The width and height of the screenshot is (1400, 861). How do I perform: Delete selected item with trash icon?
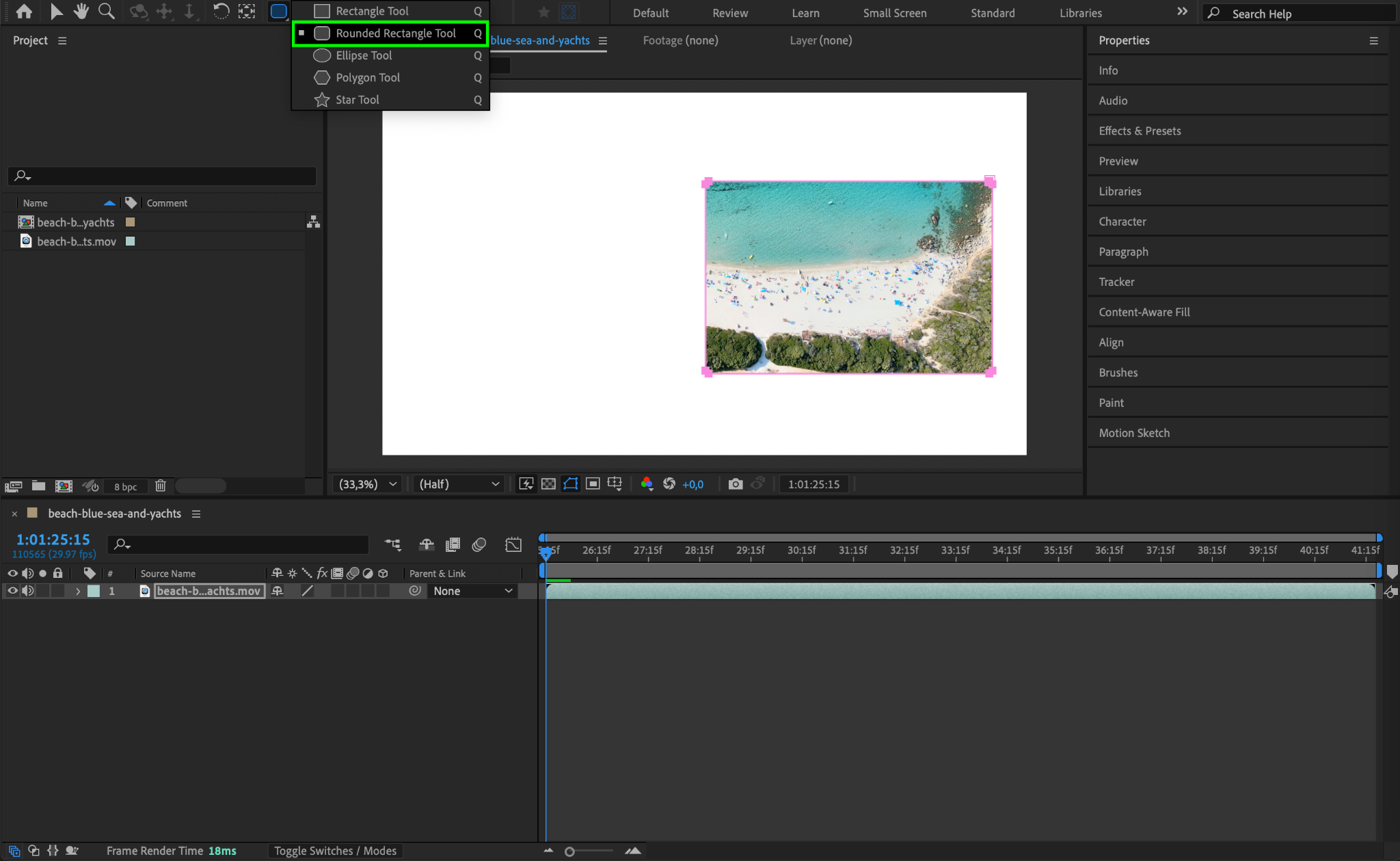point(161,486)
